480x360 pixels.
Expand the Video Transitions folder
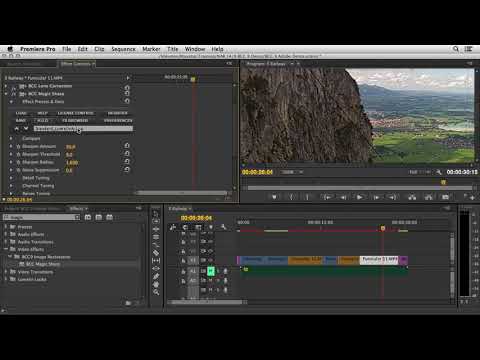point(5,272)
